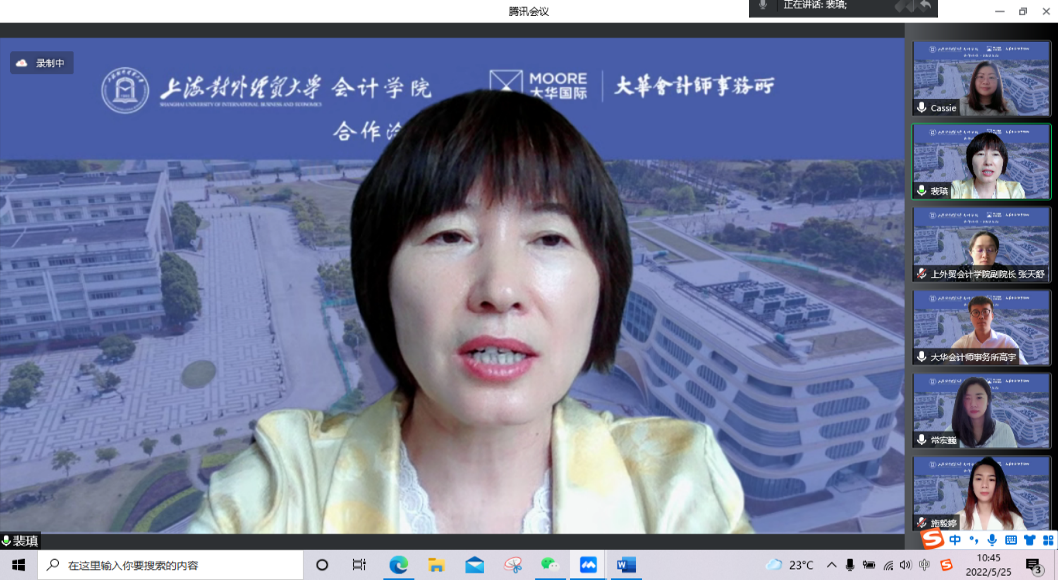Image resolution: width=1058 pixels, height=580 pixels.
Task: Open File Explorer from the taskbar
Action: [x=436, y=565]
